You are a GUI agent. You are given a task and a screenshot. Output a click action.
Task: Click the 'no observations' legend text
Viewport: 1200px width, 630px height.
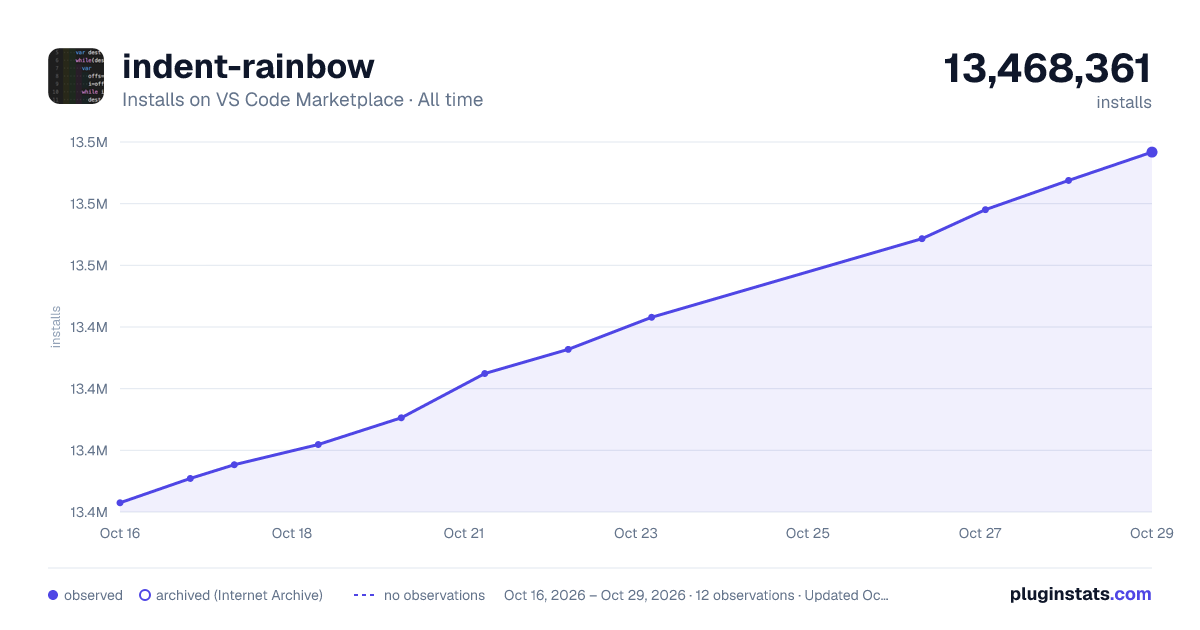[x=434, y=595]
